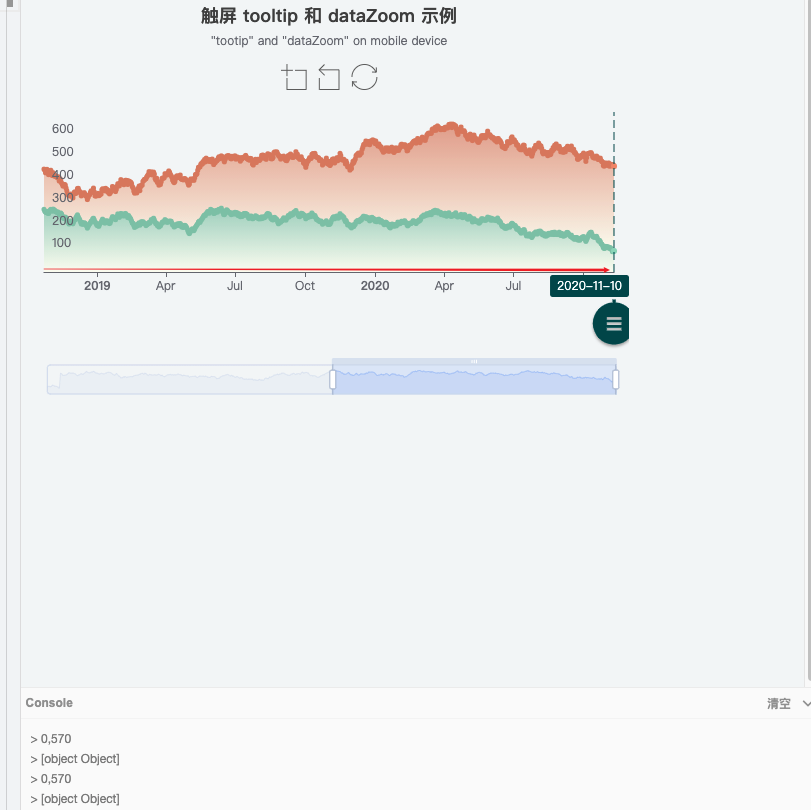Select the 2020 label on the x-axis

pos(375,286)
